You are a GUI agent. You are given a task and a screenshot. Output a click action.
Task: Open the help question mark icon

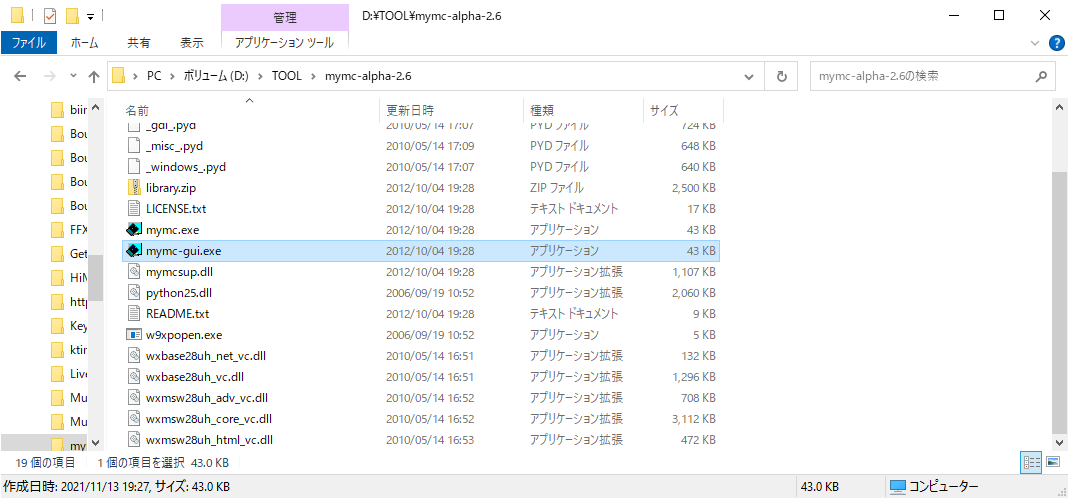tap(1054, 44)
